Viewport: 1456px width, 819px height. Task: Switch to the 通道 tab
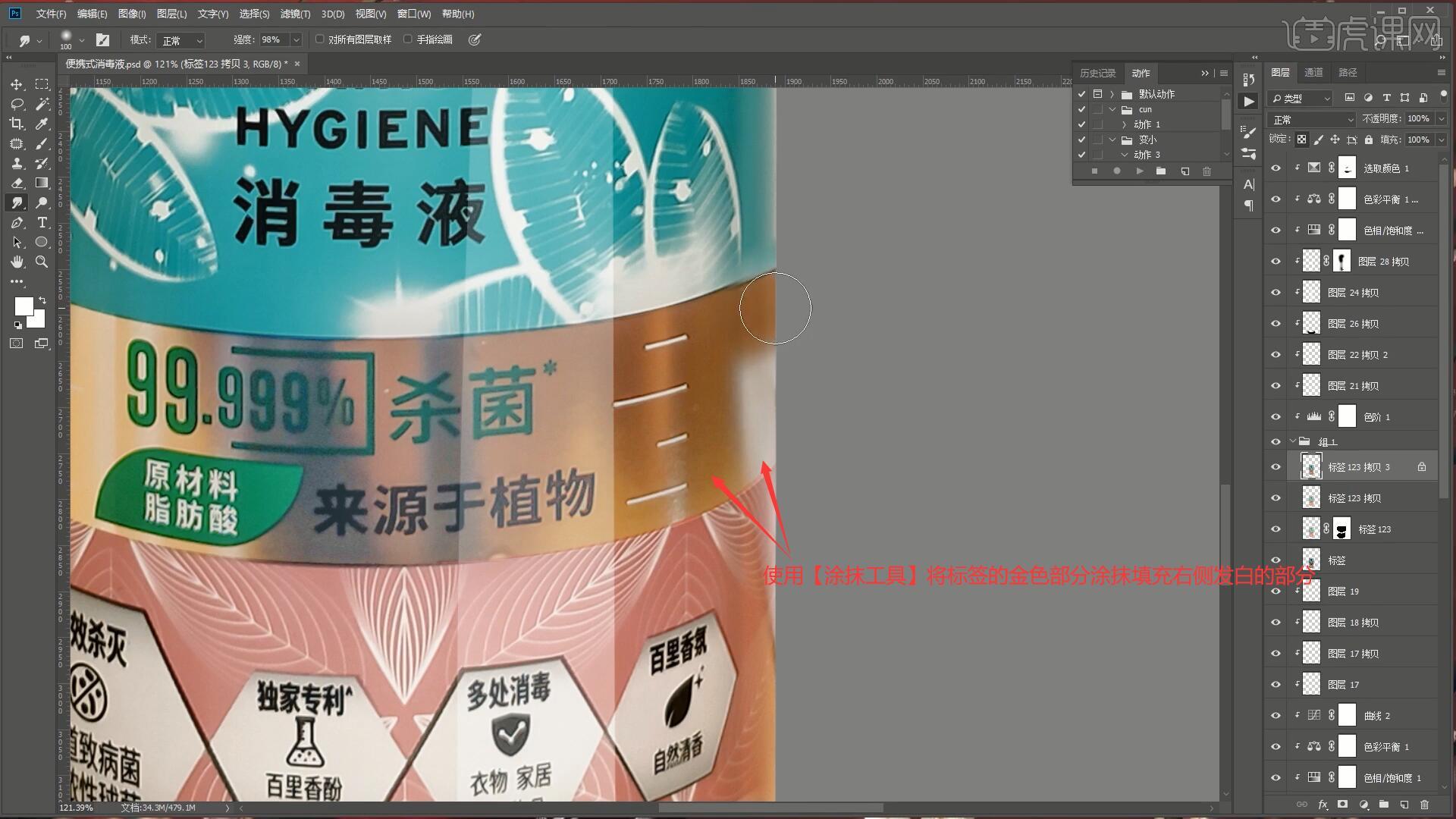1313,72
